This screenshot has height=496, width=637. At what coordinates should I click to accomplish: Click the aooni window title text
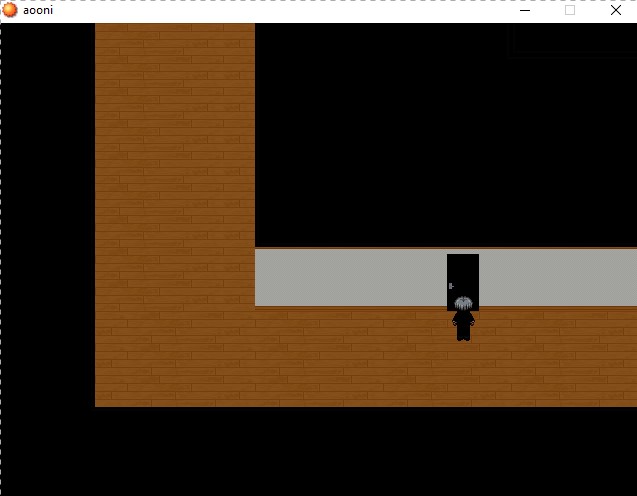38,10
